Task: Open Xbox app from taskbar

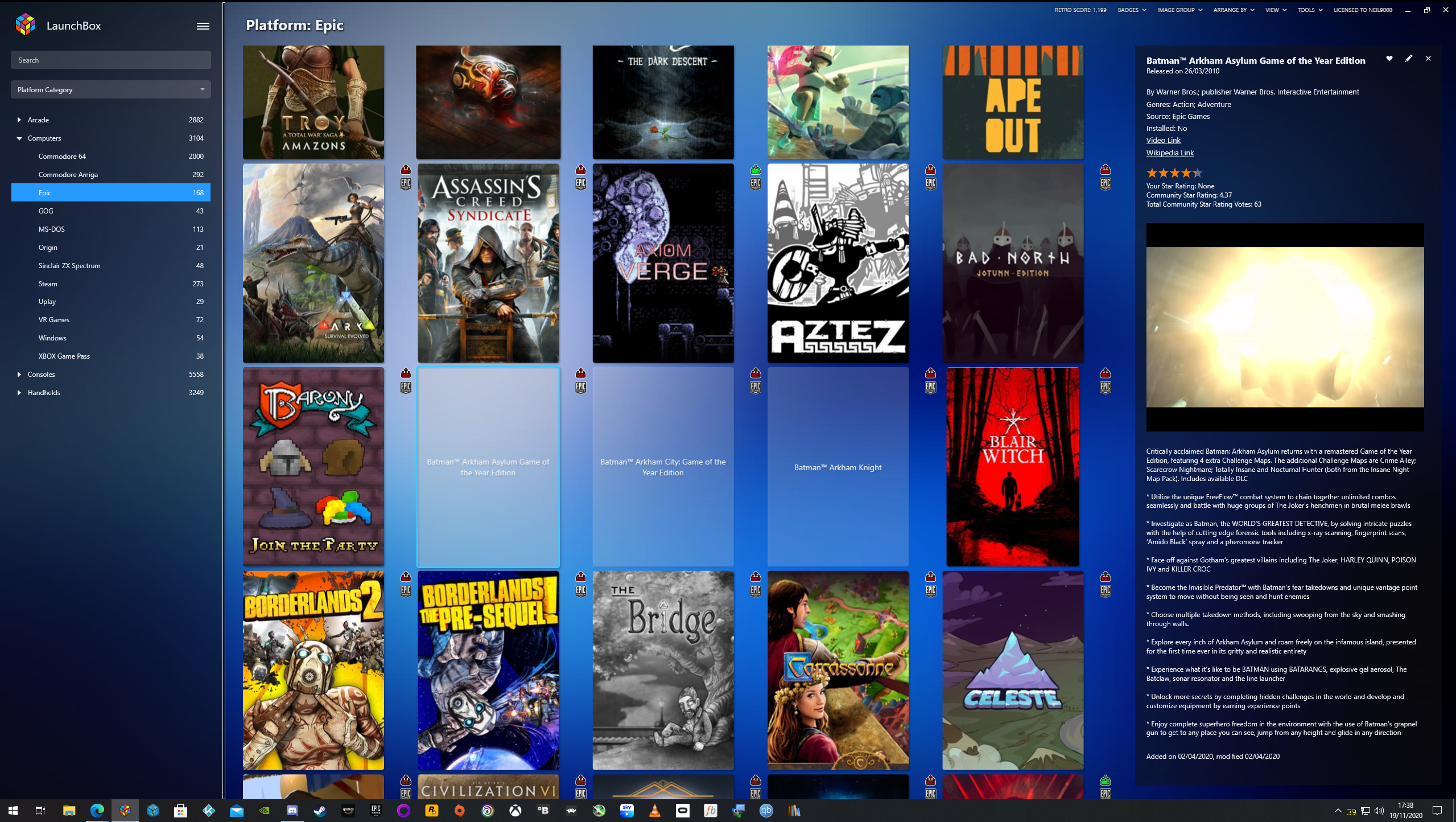Action: (x=515, y=811)
